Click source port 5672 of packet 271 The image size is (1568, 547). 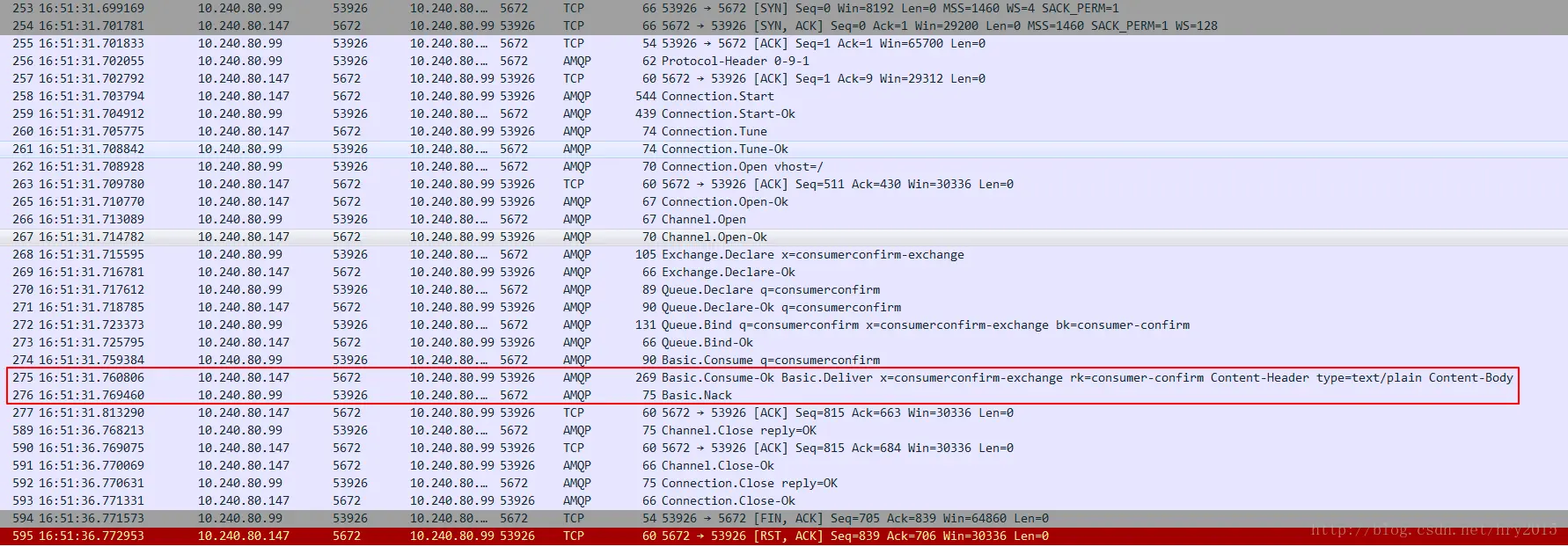click(347, 307)
